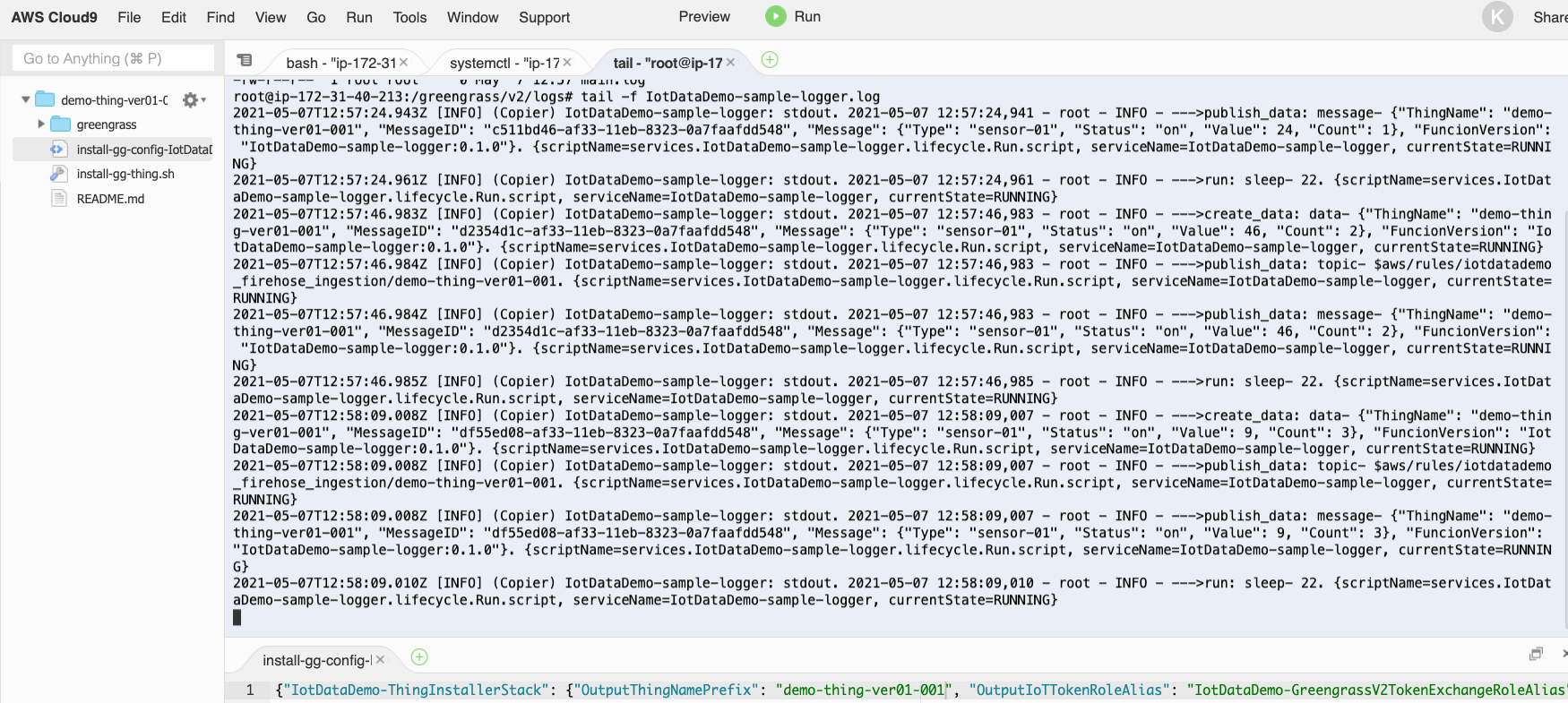1568x703 pixels.
Task: Open the Tools menu
Action: (x=409, y=17)
